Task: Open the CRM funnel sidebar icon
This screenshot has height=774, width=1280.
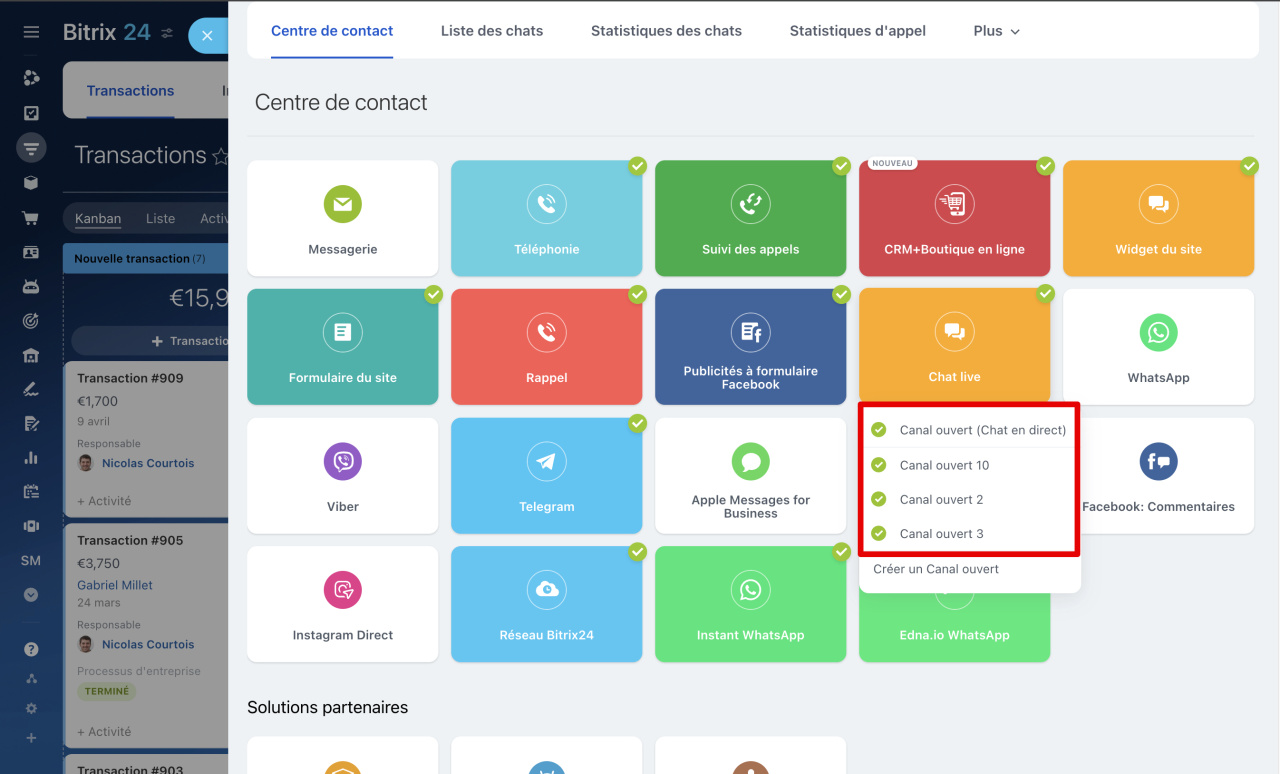Action: pos(31,148)
